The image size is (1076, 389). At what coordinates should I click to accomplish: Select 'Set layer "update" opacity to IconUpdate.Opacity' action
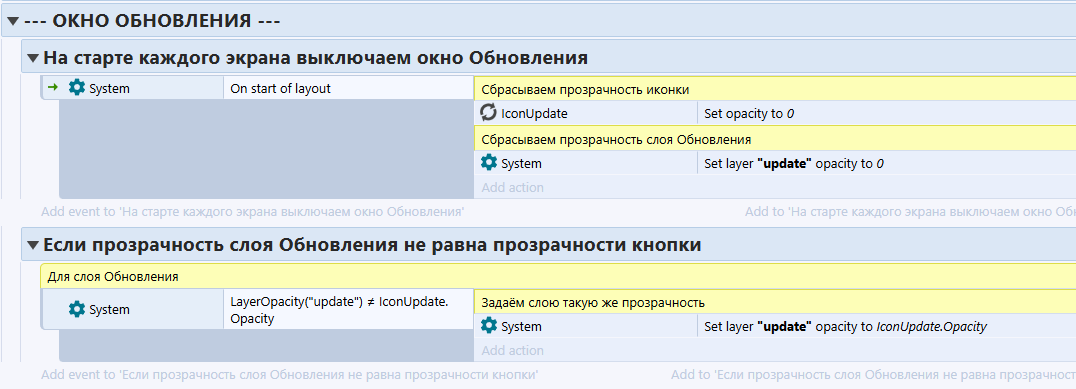click(x=886, y=327)
